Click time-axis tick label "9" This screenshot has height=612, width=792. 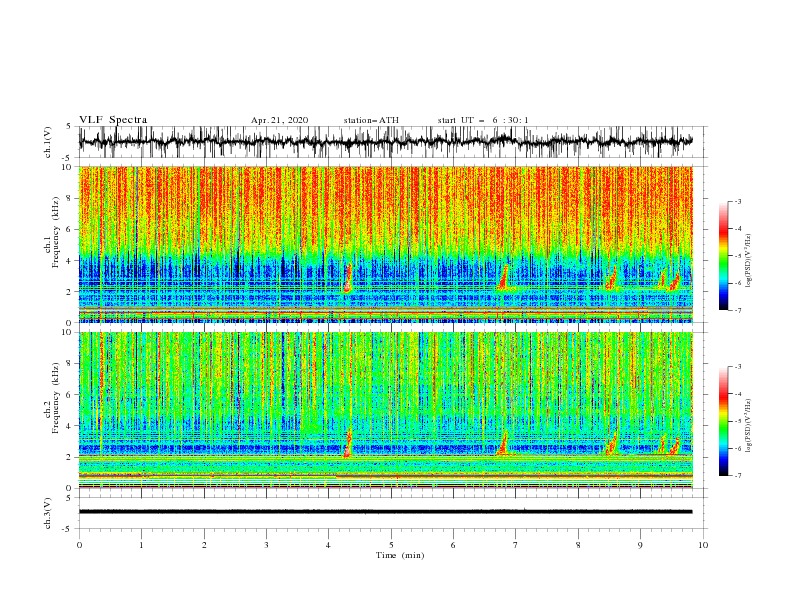tap(640, 545)
